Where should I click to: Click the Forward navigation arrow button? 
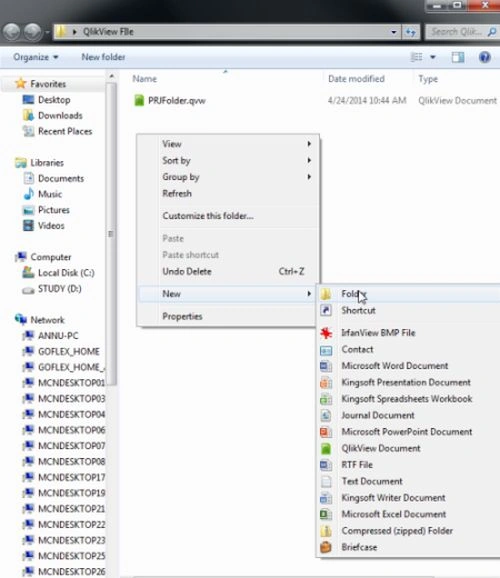tap(32, 32)
